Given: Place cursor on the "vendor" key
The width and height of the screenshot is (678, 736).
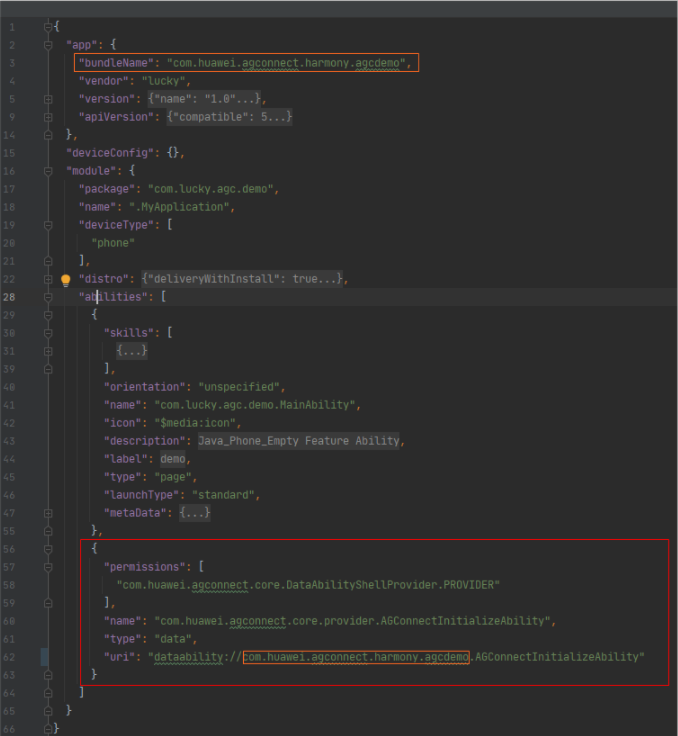Looking at the screenshot, I should [103, 81].
